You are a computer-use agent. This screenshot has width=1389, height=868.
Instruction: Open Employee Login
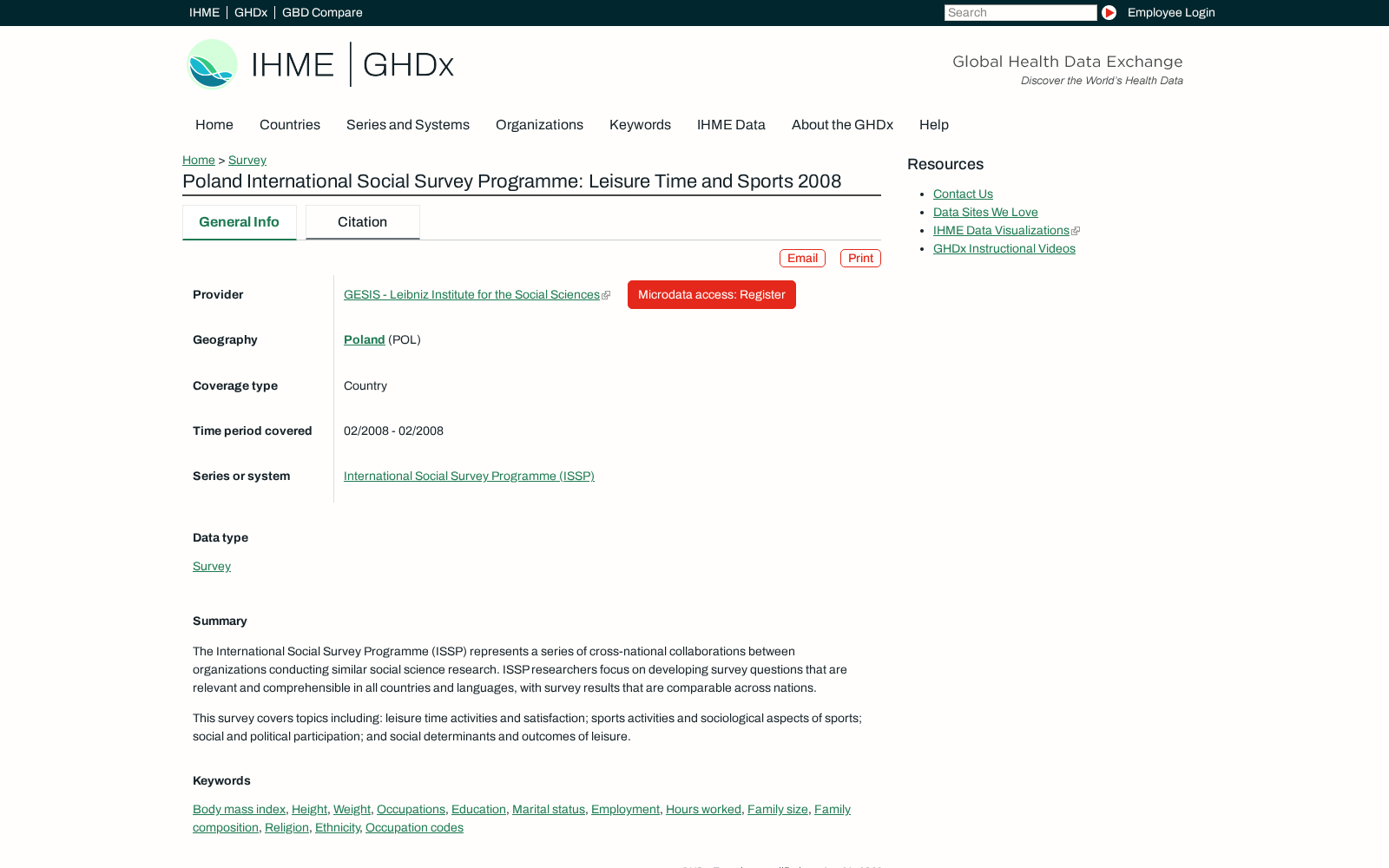1171,12
